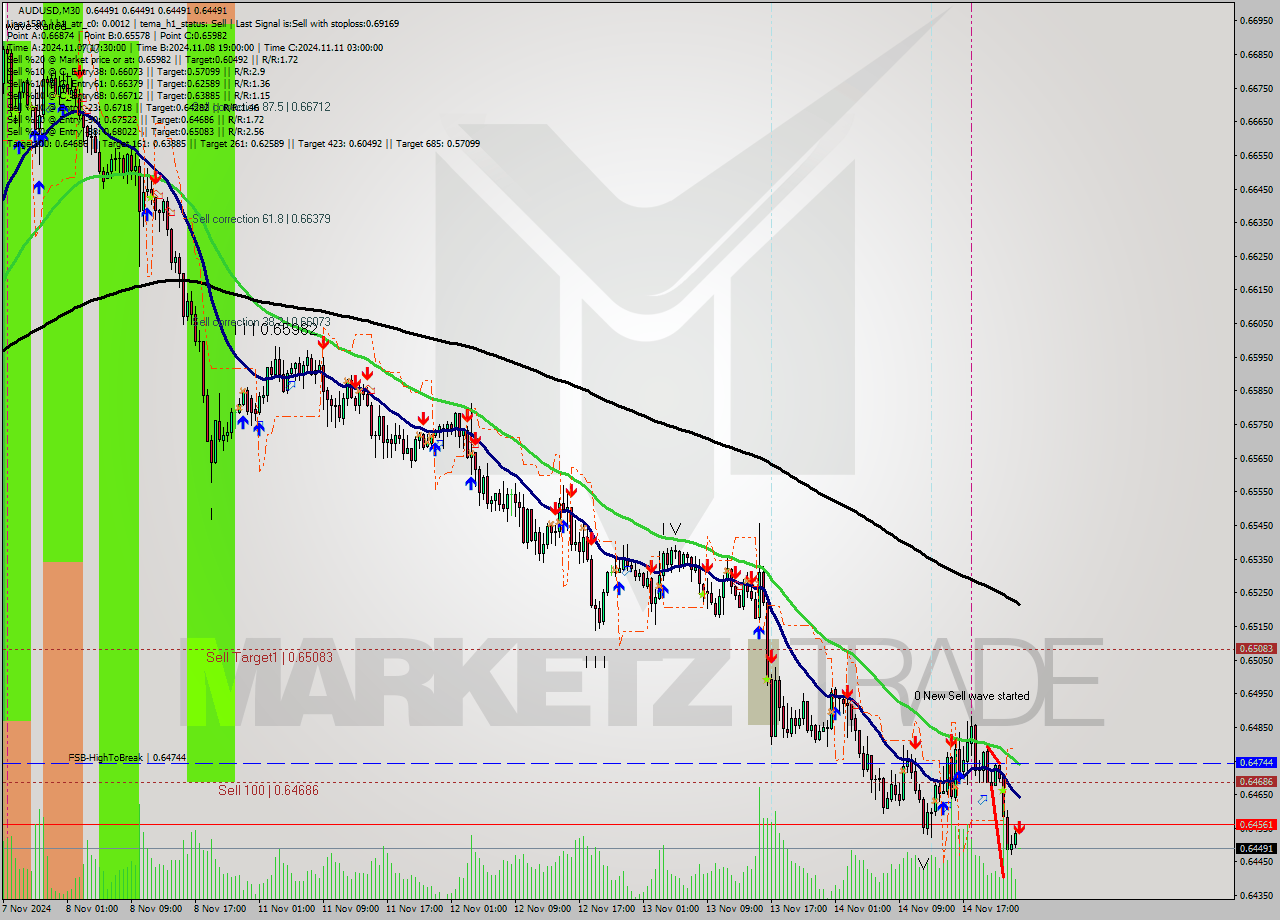Click the '11 Nov 01:00' time axis label
Screen dimensions: 1280x920
coord(286,909)
